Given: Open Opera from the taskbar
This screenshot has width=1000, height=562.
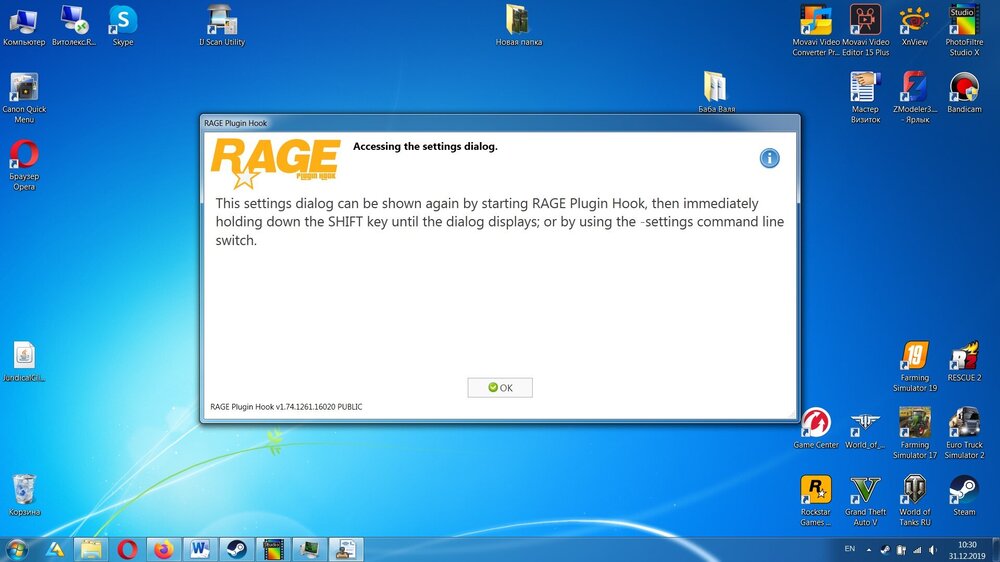Looking at the screenshot, I should coord(128,549).
